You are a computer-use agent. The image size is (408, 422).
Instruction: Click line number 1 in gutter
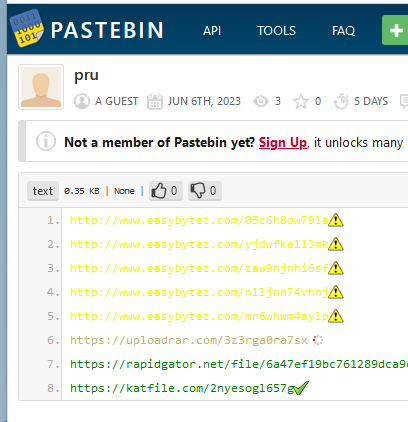[53, 220]
